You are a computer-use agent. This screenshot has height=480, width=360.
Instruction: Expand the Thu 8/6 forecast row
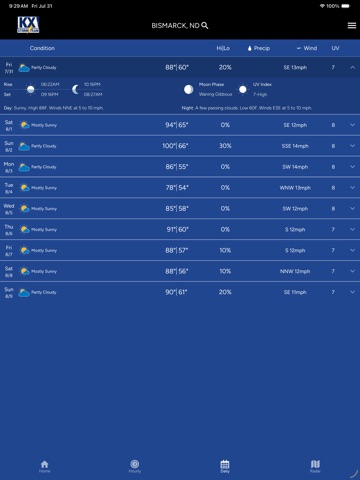coord(352,229)
